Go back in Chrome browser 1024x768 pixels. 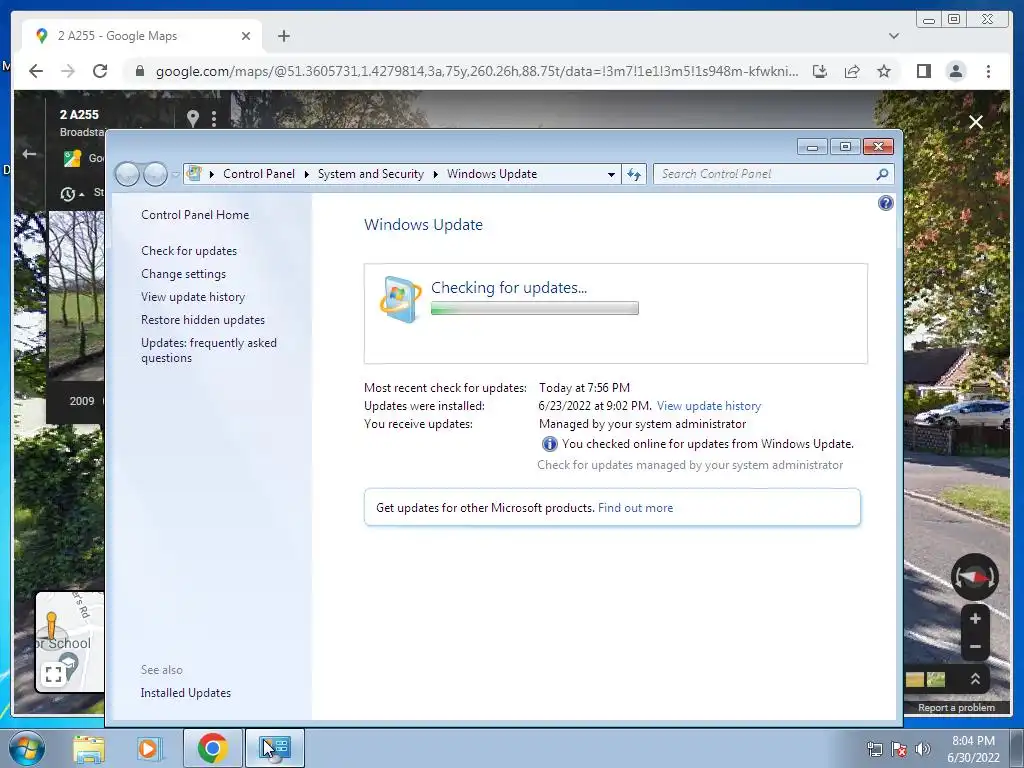(x=36, y=71)
